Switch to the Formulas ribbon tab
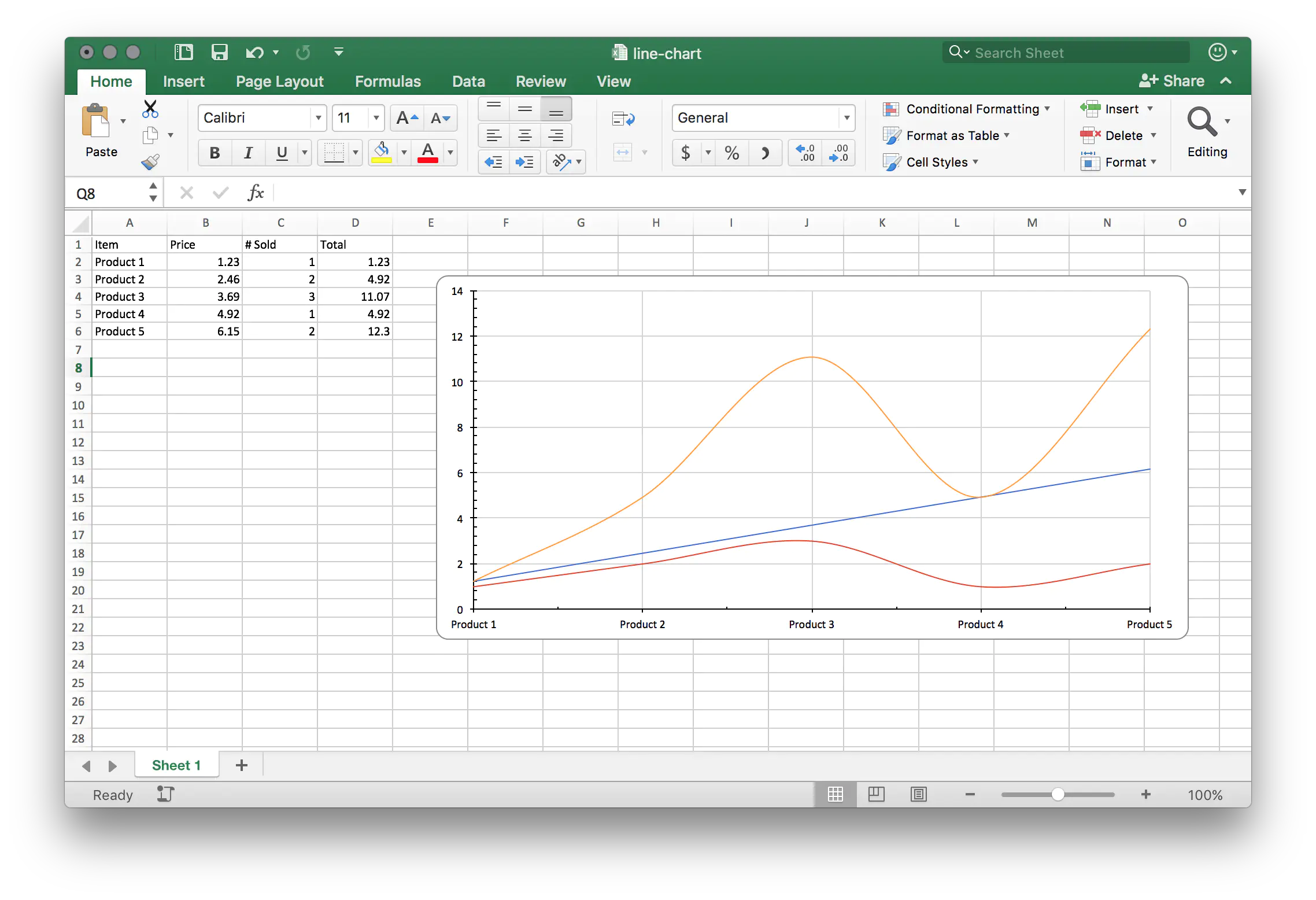The height and width of the screenshot is (900, 1316). (387, 81)
